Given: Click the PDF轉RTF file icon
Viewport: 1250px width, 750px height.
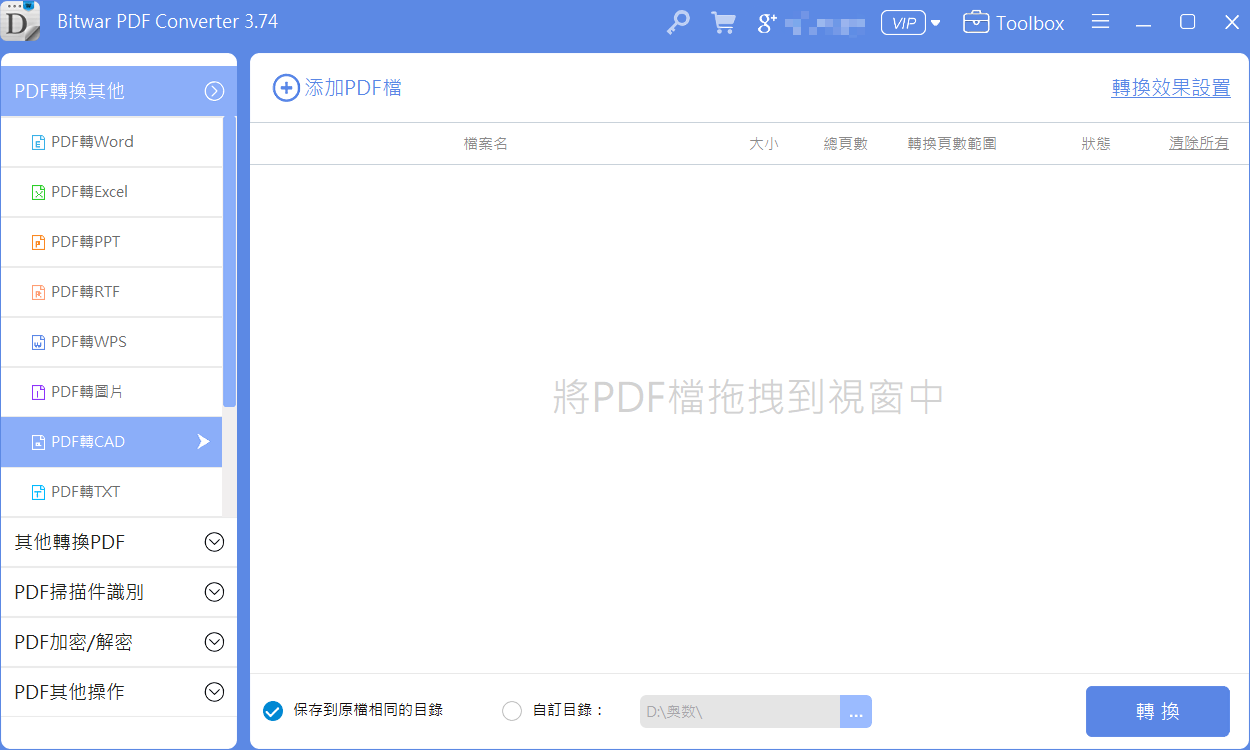Looking at the screenshot, I should 39,293.
